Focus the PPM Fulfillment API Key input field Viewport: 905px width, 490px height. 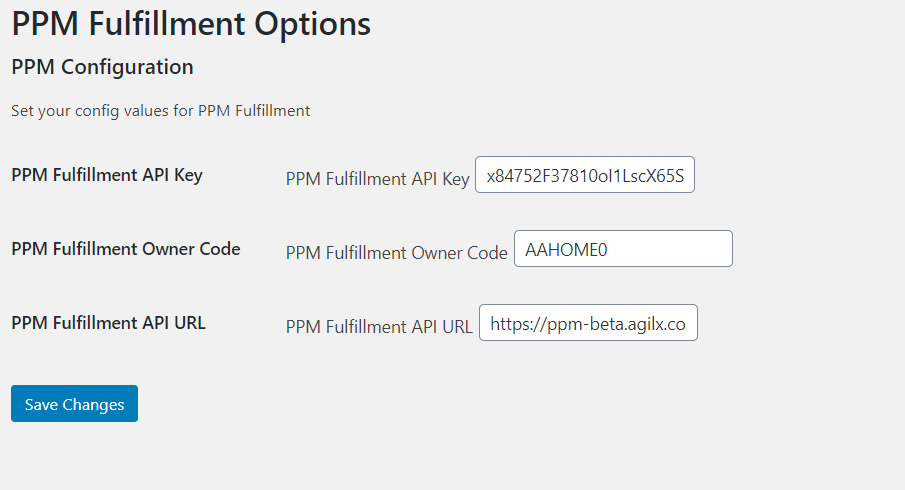click(585, 174)
